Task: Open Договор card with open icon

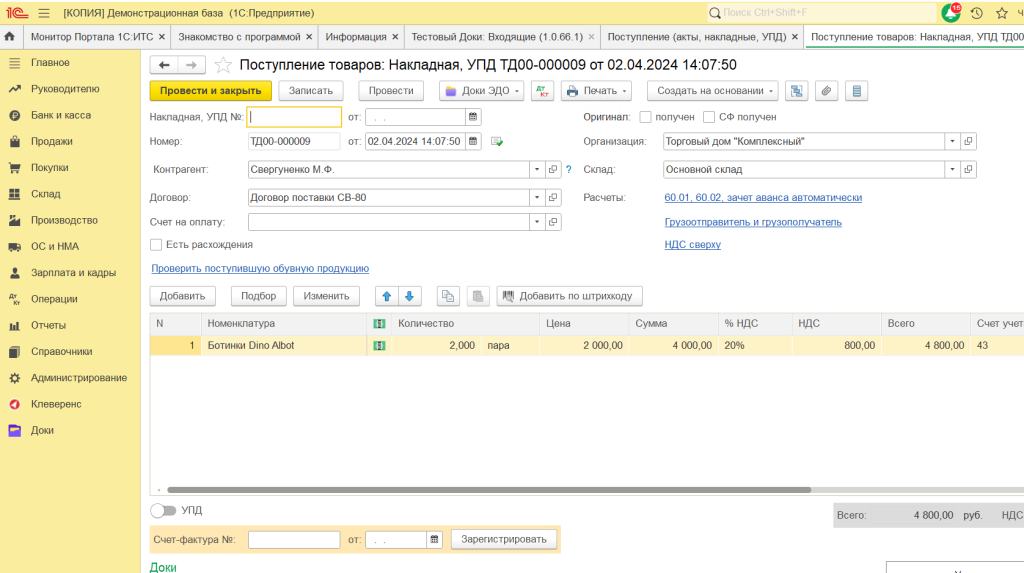Action: coord(553,197)
